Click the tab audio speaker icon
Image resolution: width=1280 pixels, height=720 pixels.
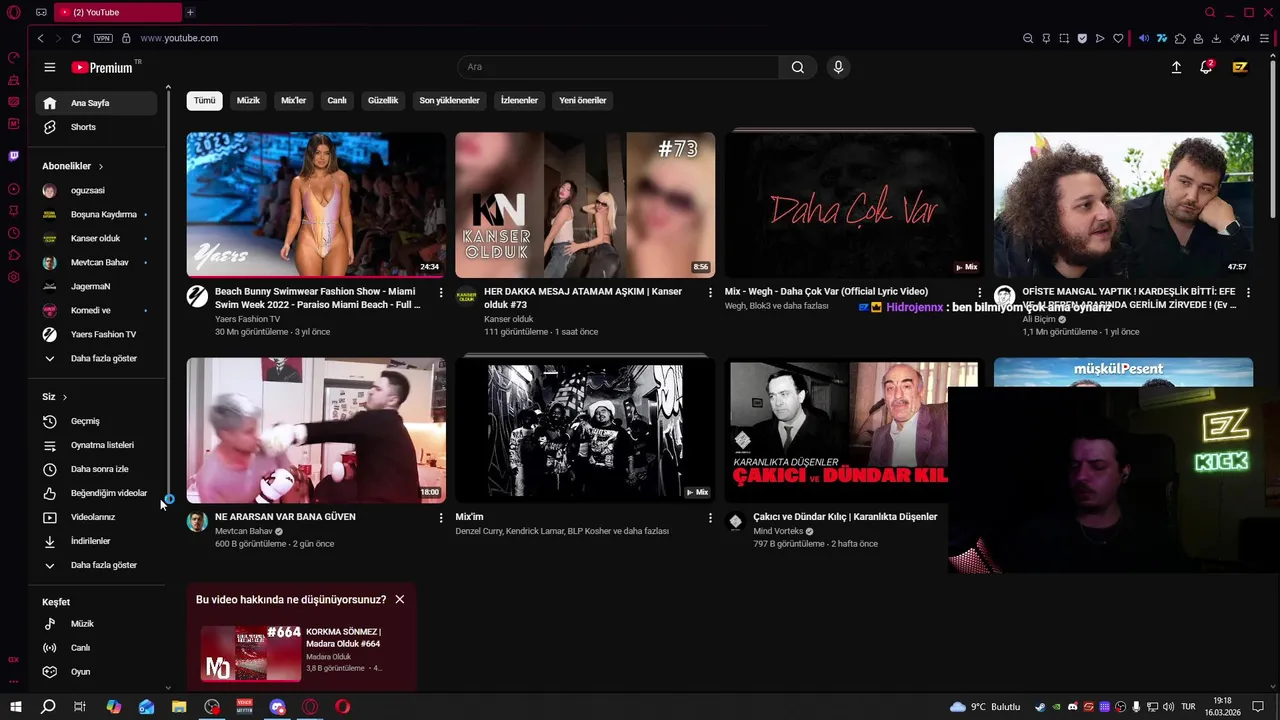[x=1144, y=38]
